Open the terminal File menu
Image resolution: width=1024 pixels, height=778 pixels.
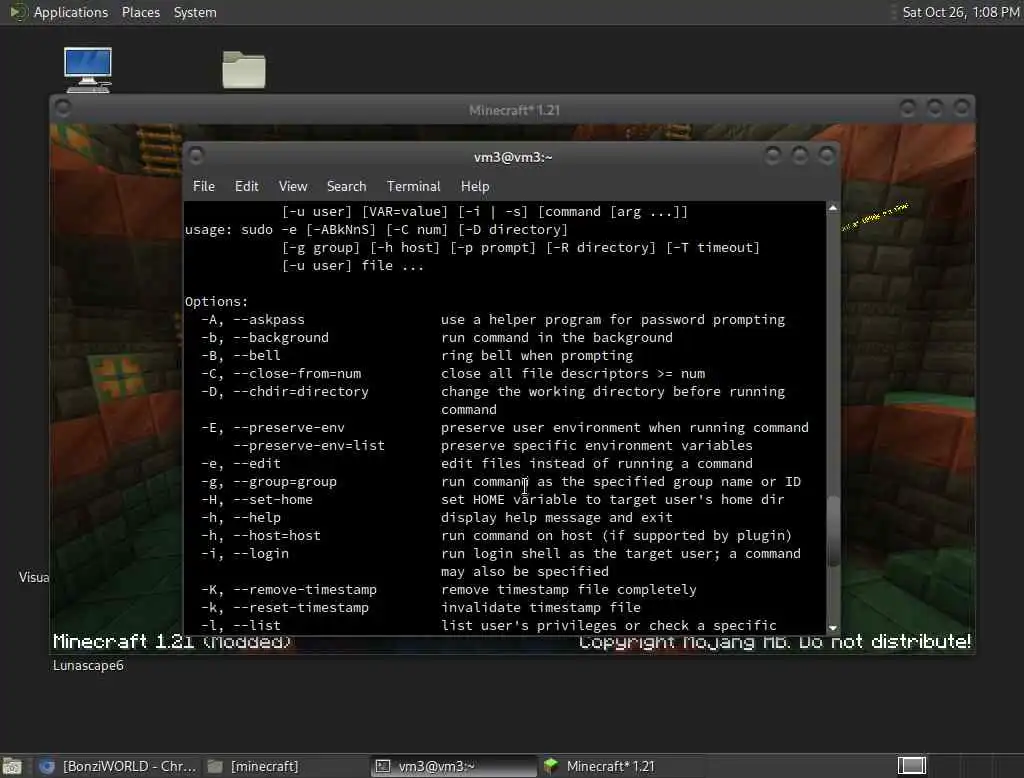[204, 186]
